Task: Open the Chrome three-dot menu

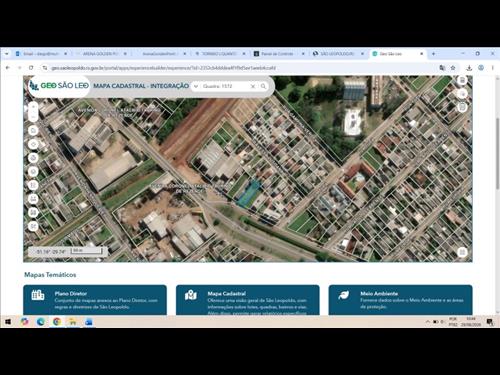Action: [492, 68]
